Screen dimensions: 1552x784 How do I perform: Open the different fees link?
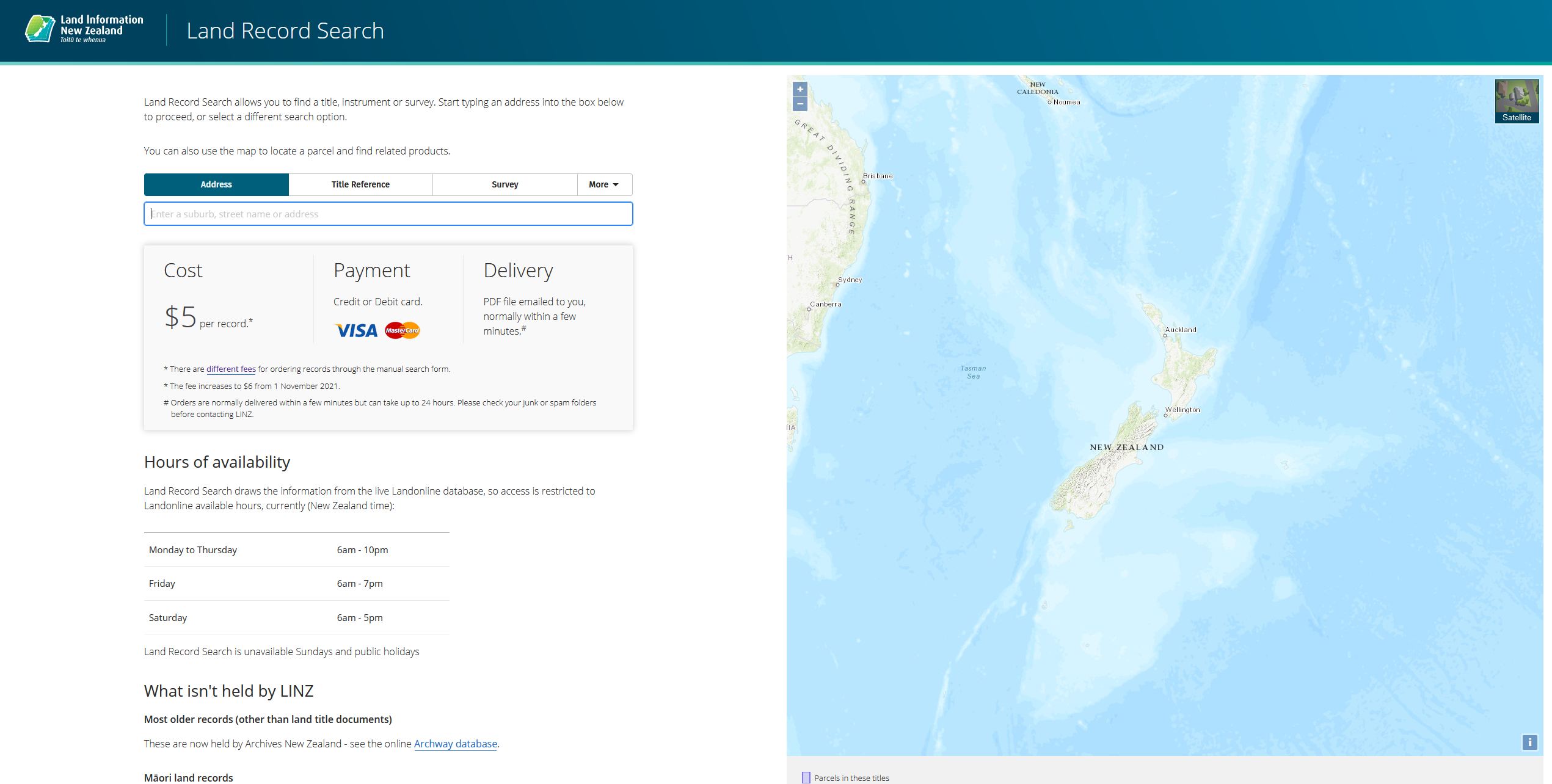(x=231, y=369)
